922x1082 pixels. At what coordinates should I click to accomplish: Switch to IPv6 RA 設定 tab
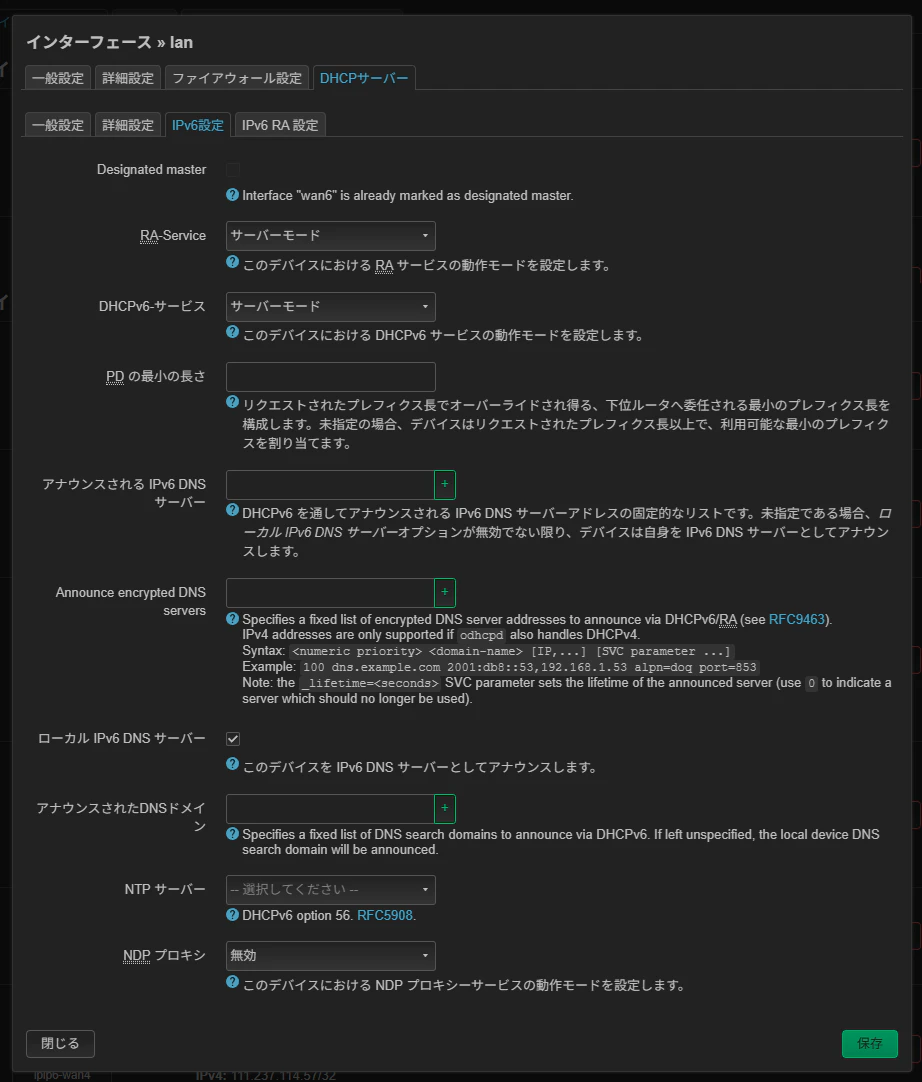click(279, 125)
